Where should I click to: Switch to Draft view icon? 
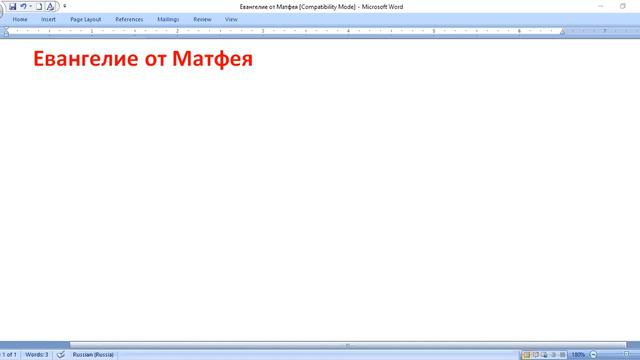click(562, 355)
